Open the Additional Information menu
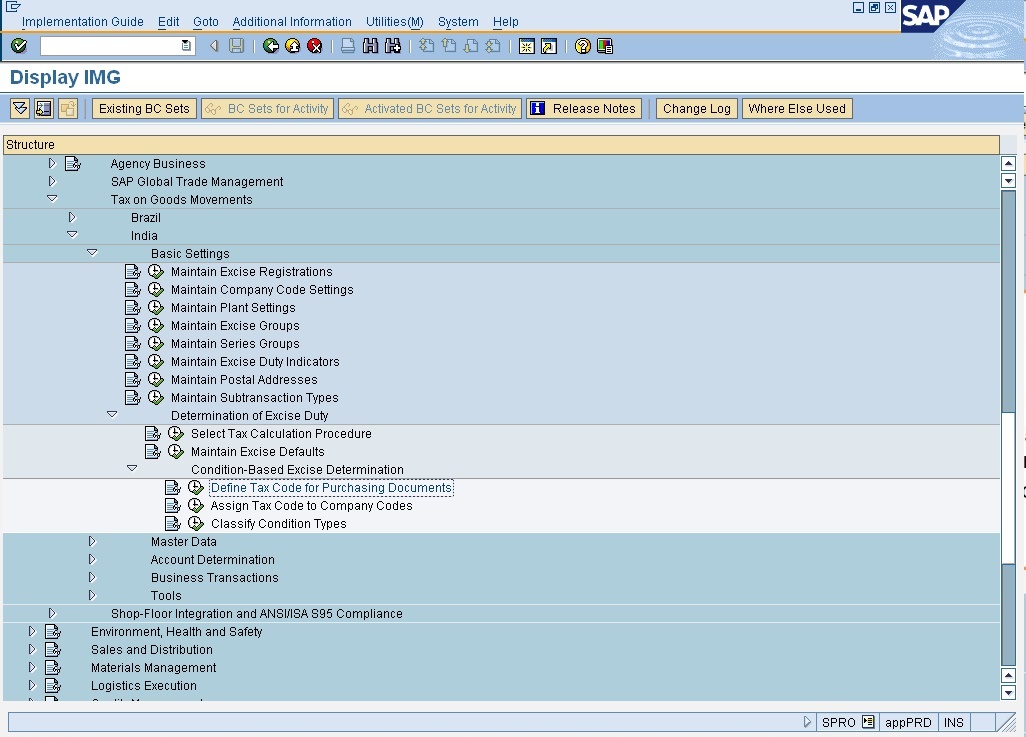This screenshot has height=737, width=1026. (x=292, y=22)
